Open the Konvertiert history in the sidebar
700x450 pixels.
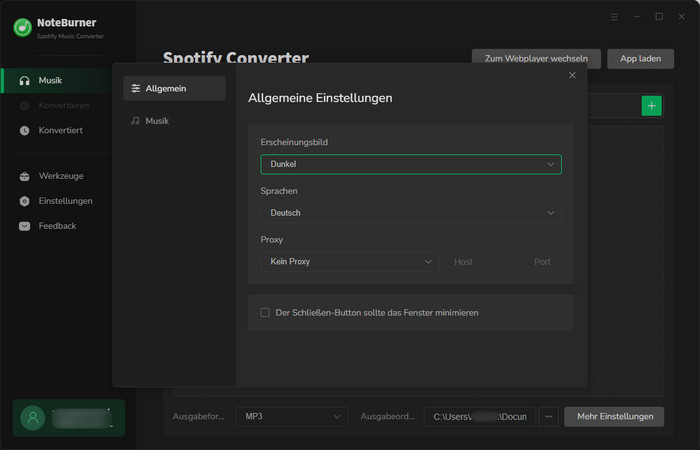click(56, 130)
